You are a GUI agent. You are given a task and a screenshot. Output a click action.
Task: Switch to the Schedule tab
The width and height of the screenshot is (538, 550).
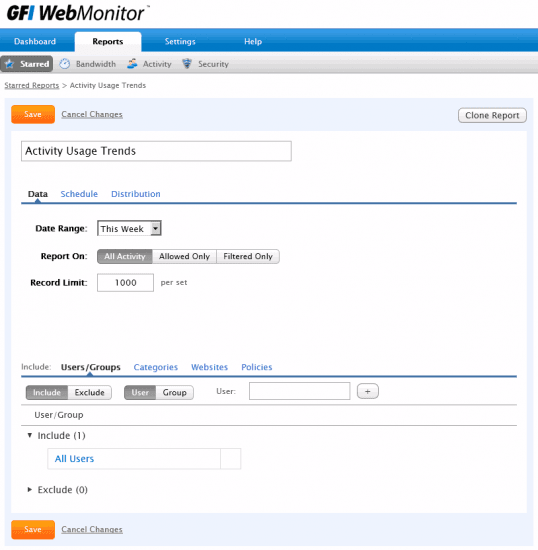click(79, 194)
